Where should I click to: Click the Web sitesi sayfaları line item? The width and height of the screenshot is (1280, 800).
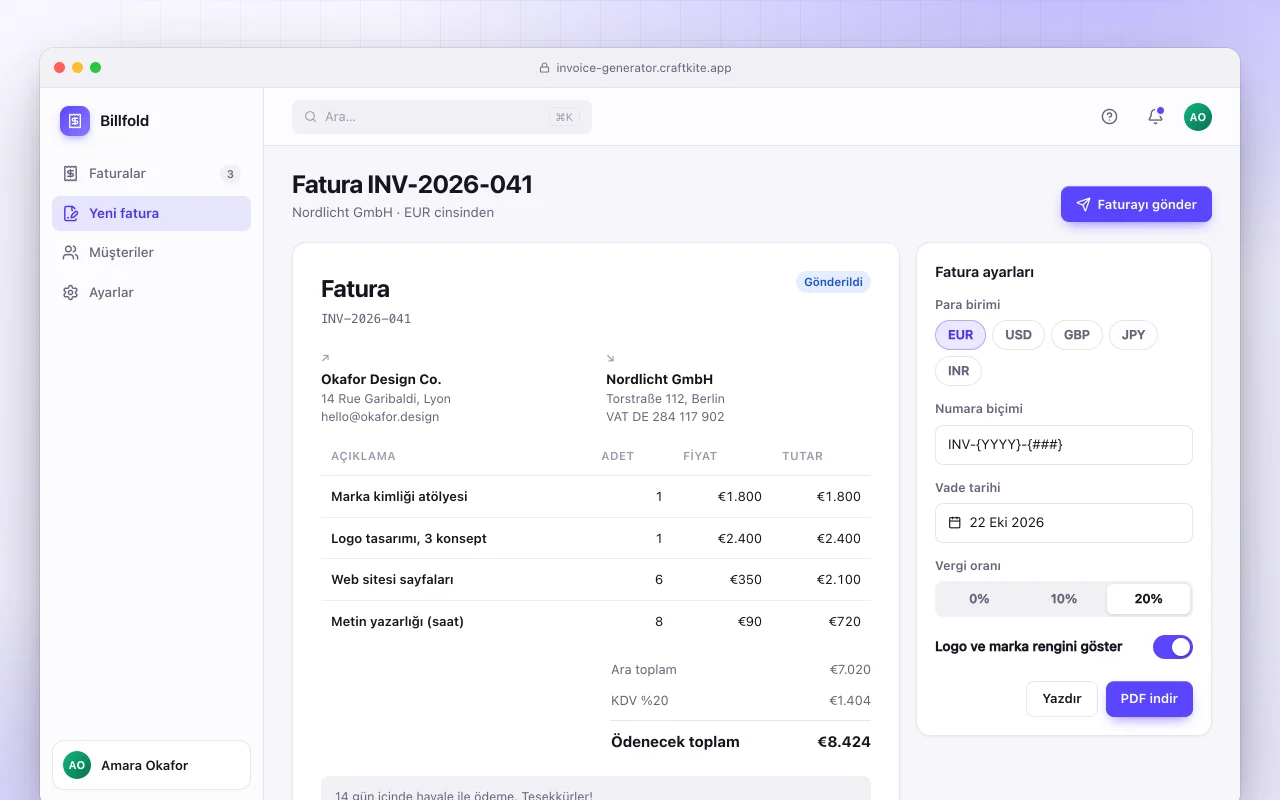pyautogui.click(x=596, y=580)
